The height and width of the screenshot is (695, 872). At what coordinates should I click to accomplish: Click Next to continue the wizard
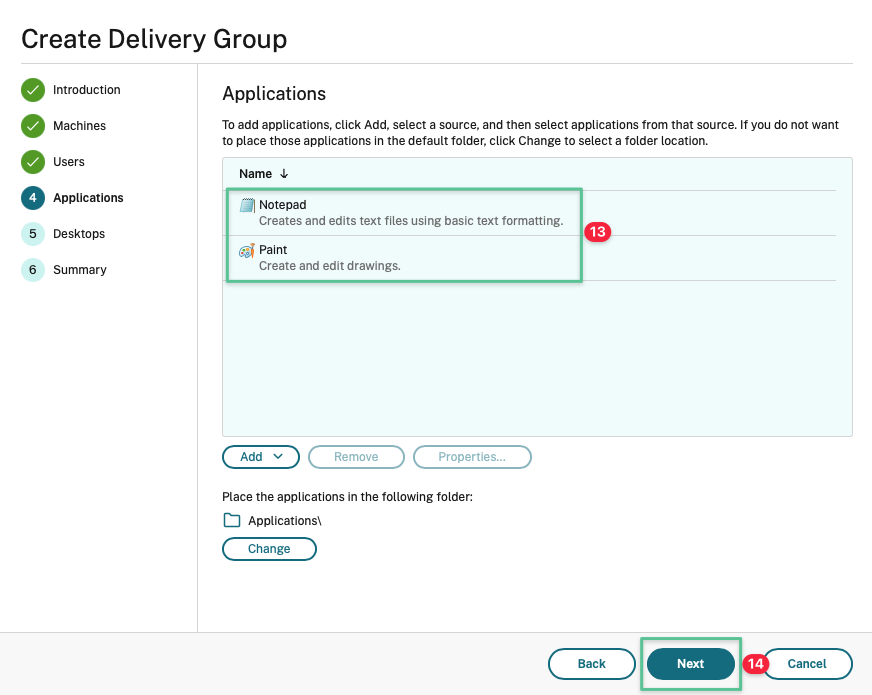(690, 664)
